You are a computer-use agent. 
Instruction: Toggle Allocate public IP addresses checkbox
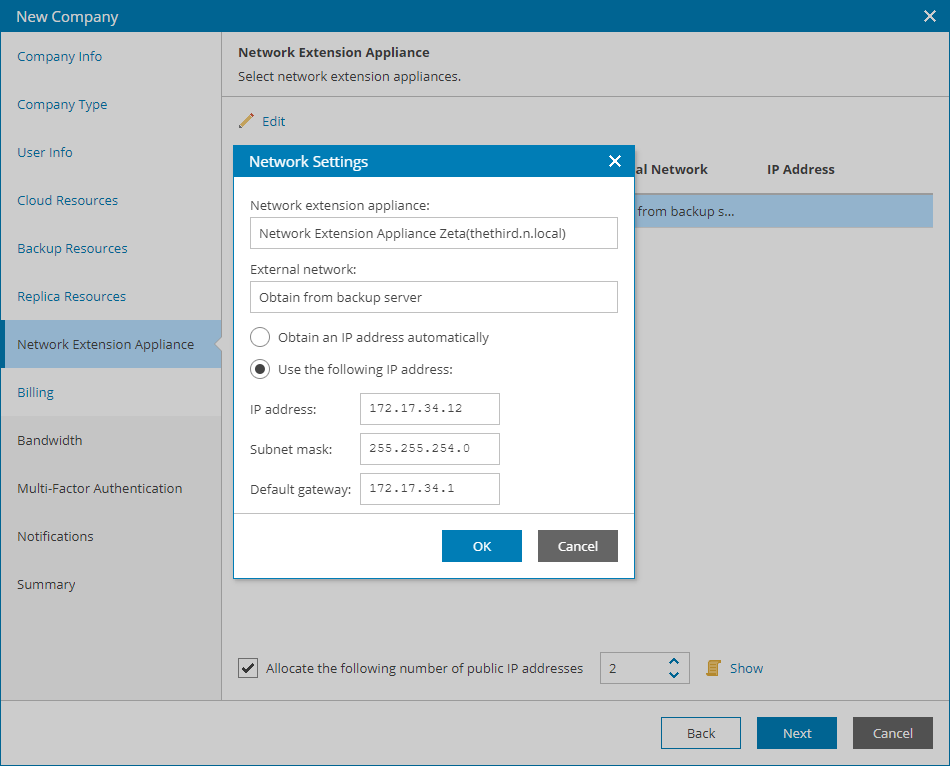pos(248,668)
